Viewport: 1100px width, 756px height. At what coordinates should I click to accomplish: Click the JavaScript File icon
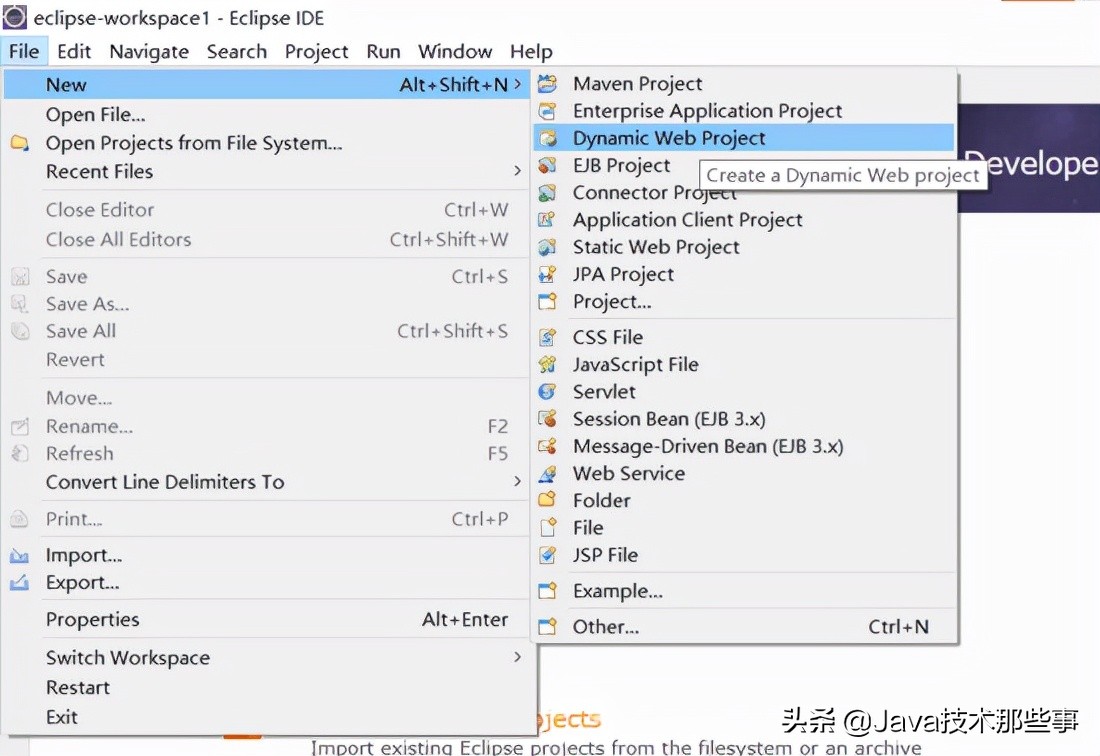coord(547,365)
